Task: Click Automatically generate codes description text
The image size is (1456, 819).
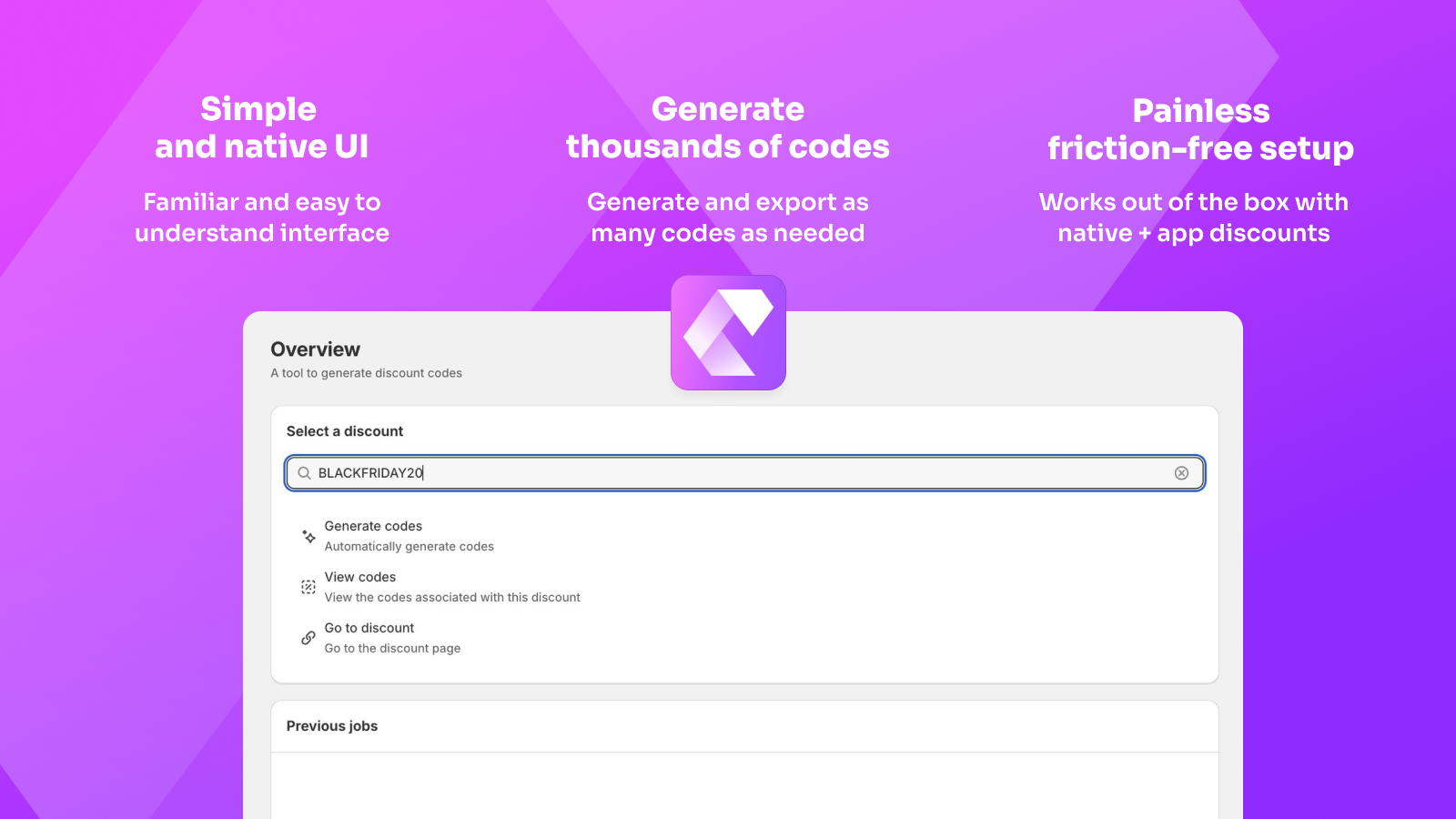Action: pyautogui.click(x=409, y=547)
